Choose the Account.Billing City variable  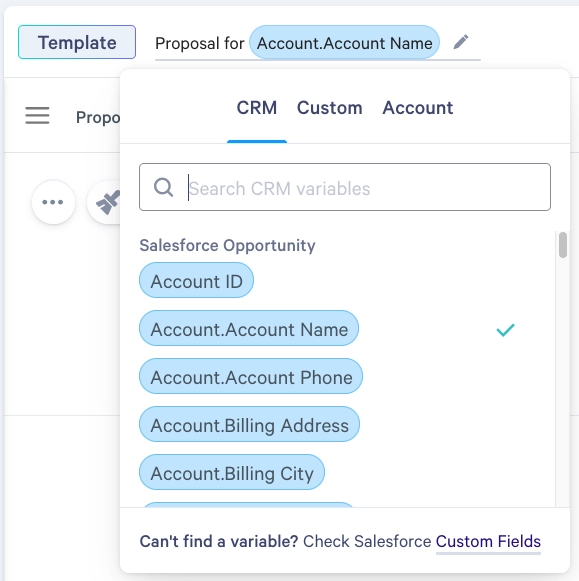coord(232,472)
